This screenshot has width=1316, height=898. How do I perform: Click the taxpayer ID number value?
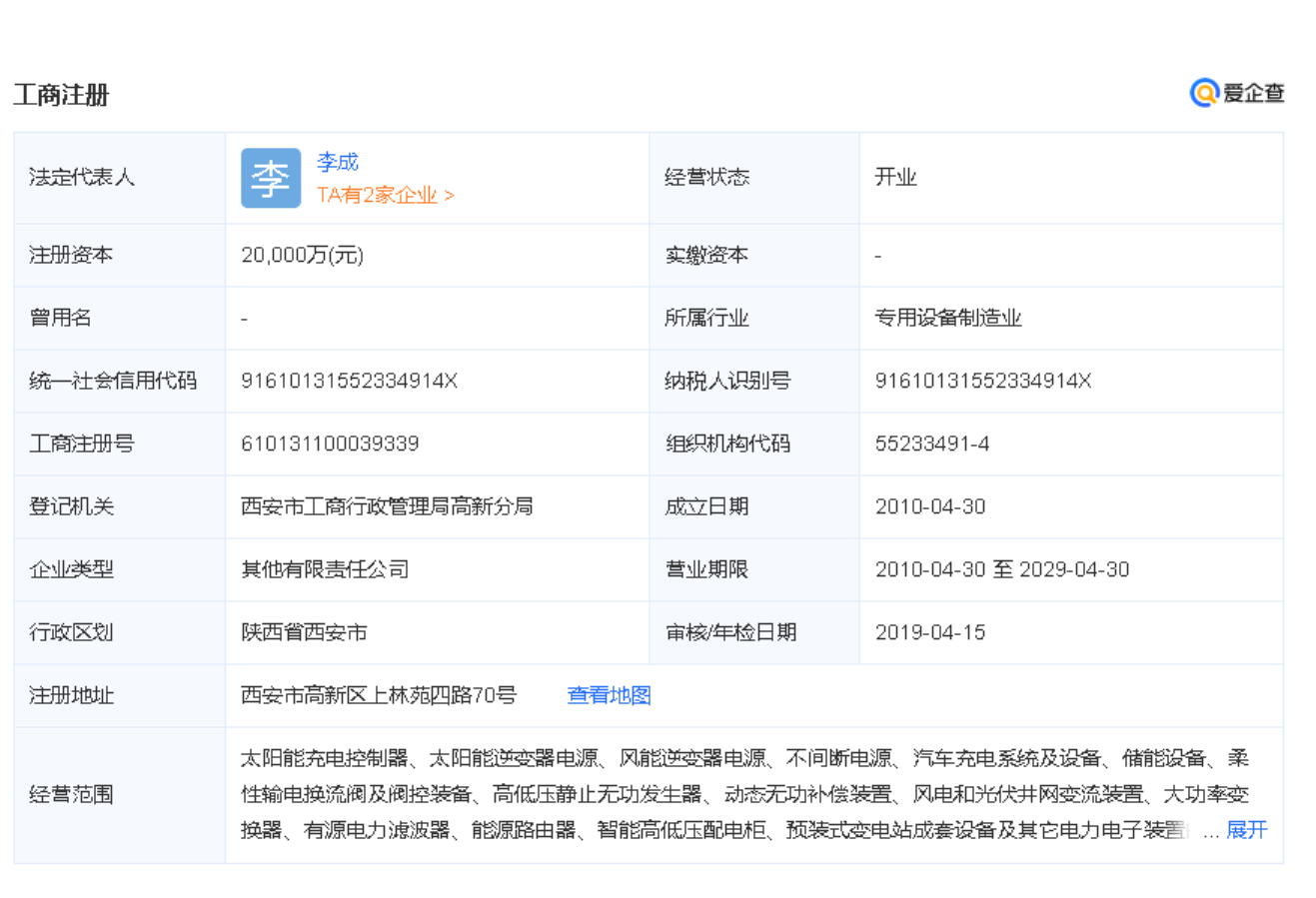point(982,381)
